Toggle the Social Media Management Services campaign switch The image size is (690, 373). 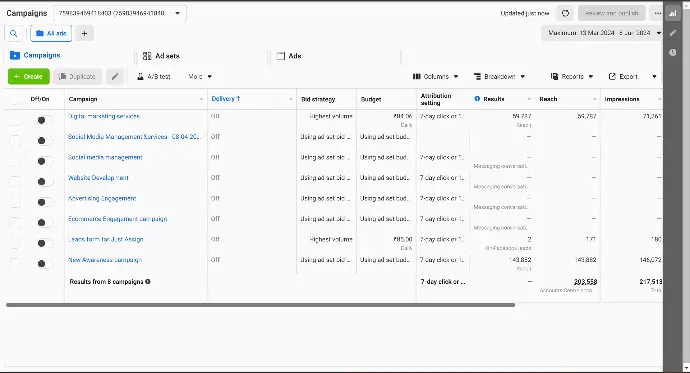(44, 141)
